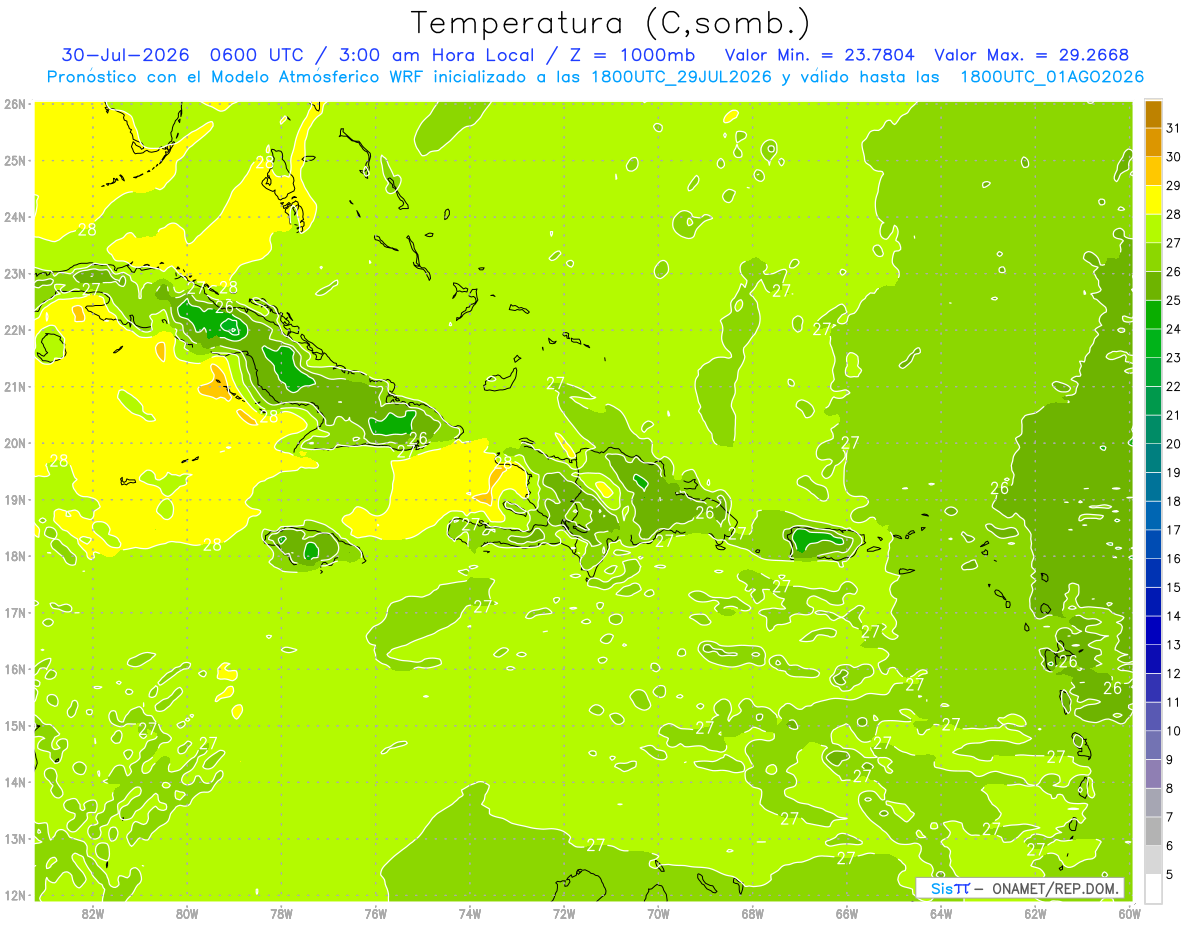
Task: Click the 'Z = 1000mb' level text
Action: (635, 55)
